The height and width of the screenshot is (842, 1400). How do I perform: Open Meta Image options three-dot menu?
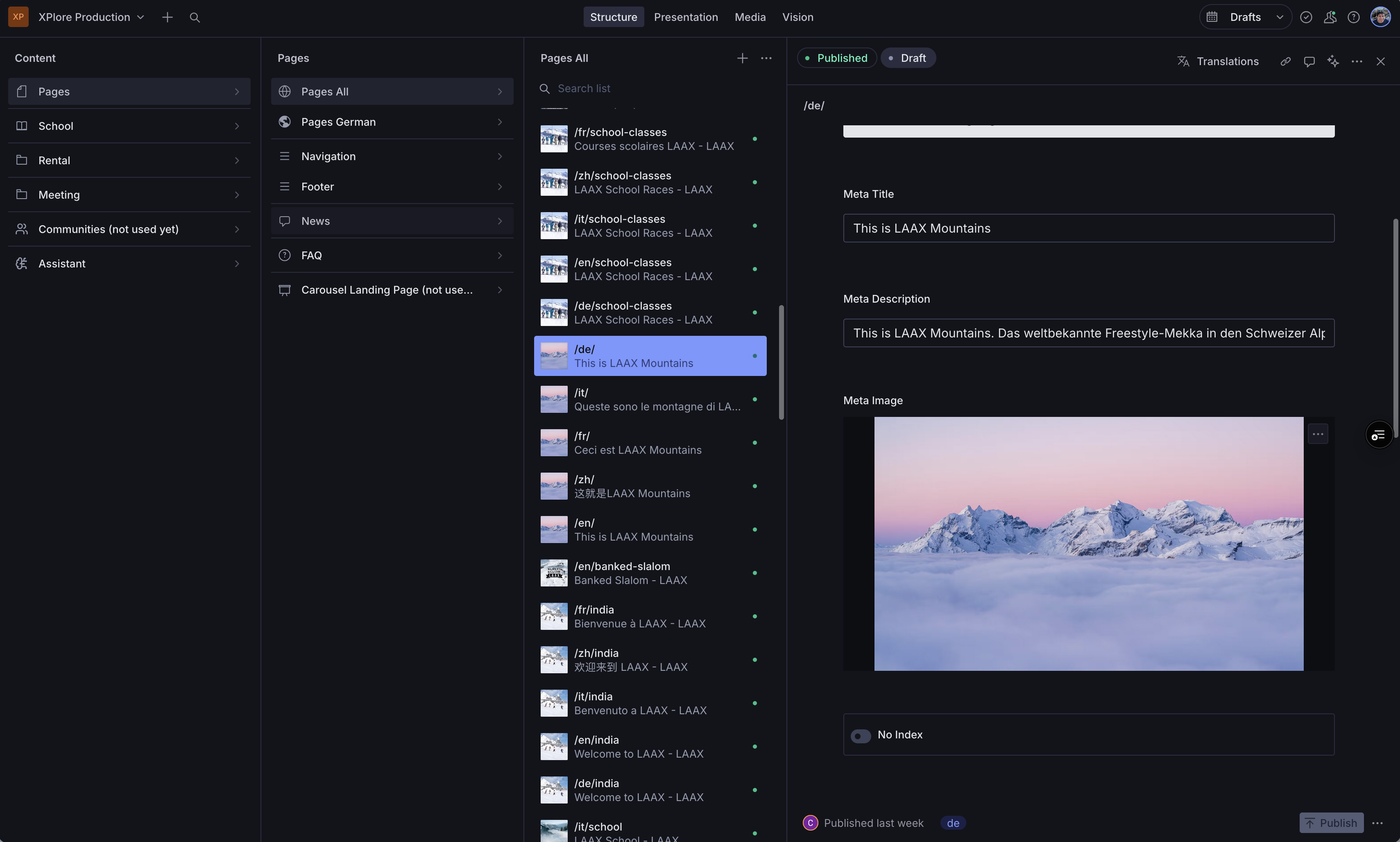coord(1318,435)
